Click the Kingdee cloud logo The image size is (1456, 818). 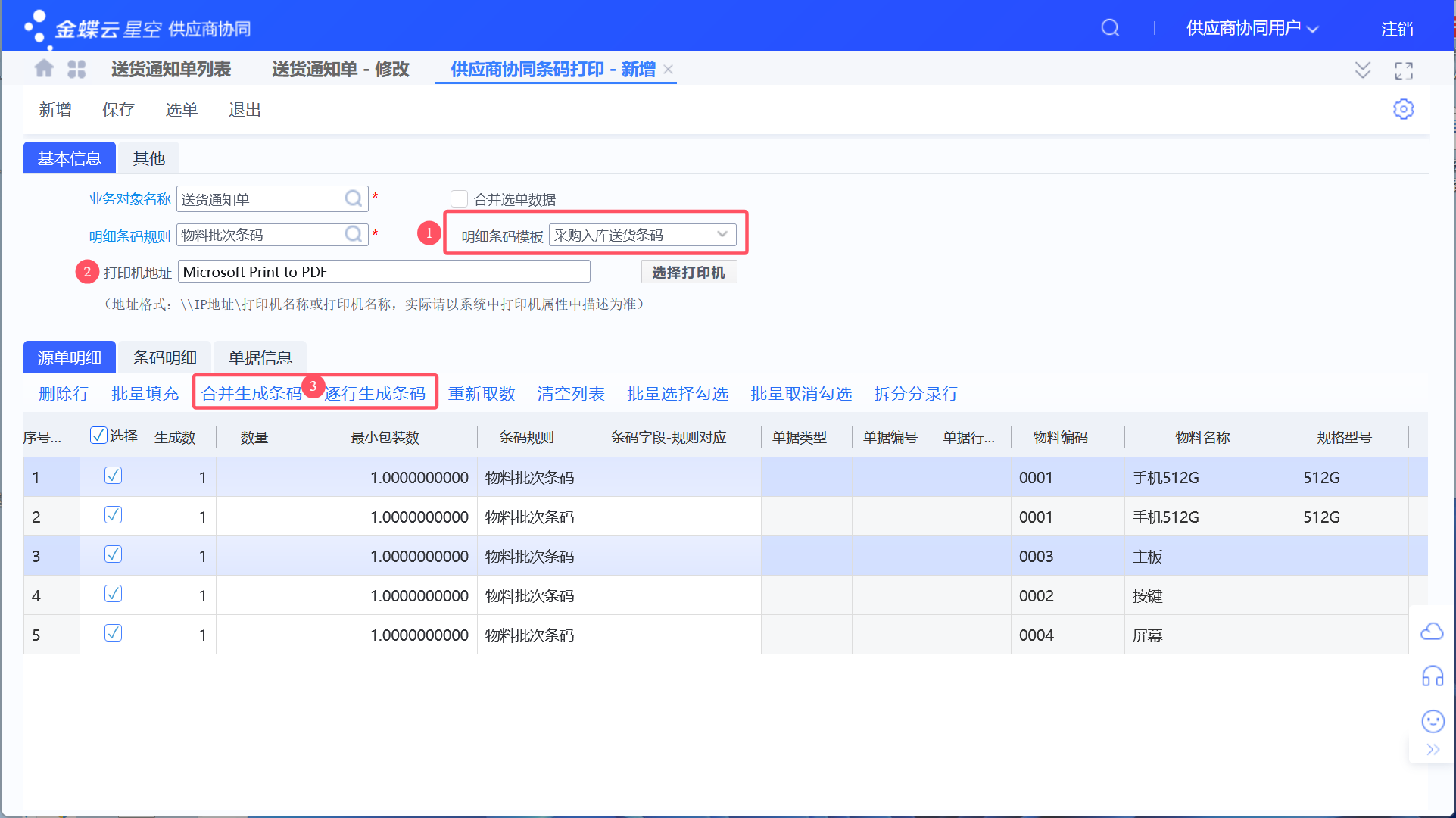click(x=136, y=28)
